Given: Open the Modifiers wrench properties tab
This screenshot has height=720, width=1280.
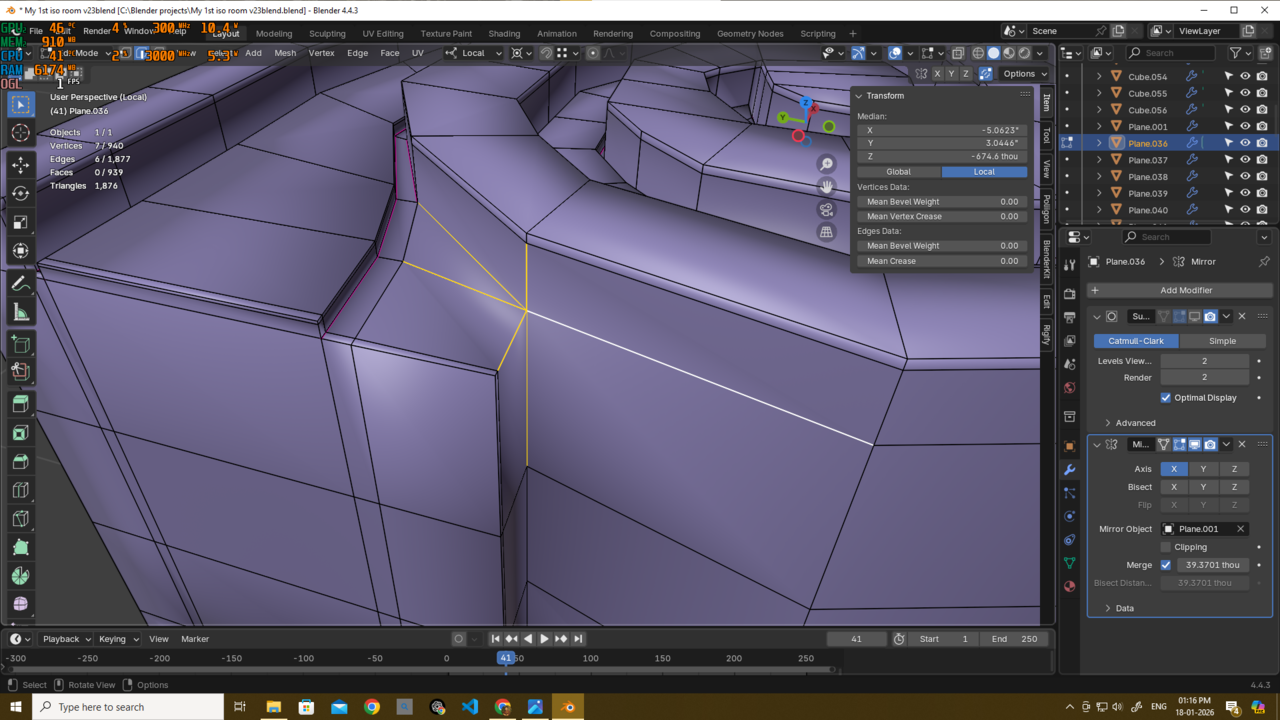Looking at the screenshot, I should tap(1069, 469).
